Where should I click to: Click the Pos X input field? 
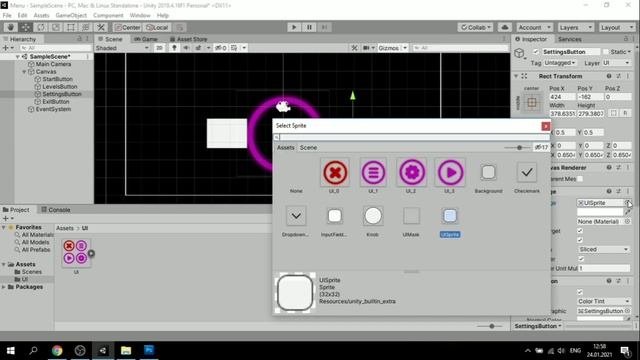click(x=562, y=97)
